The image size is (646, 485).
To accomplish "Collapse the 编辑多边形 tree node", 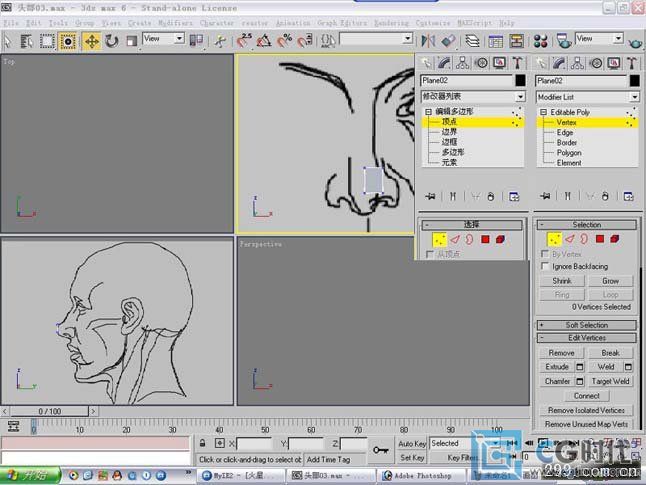I will click(428, 112).
